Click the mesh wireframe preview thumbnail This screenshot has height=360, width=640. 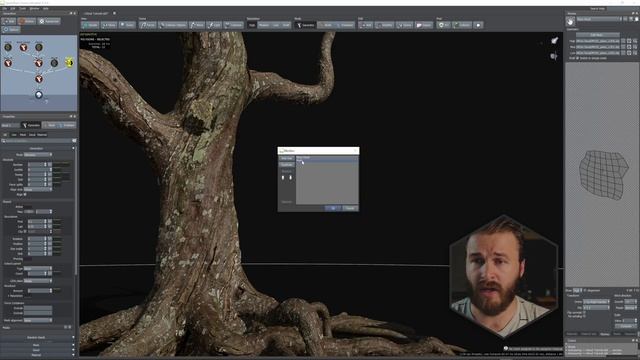pyautogui.click(x=603, y=175)
